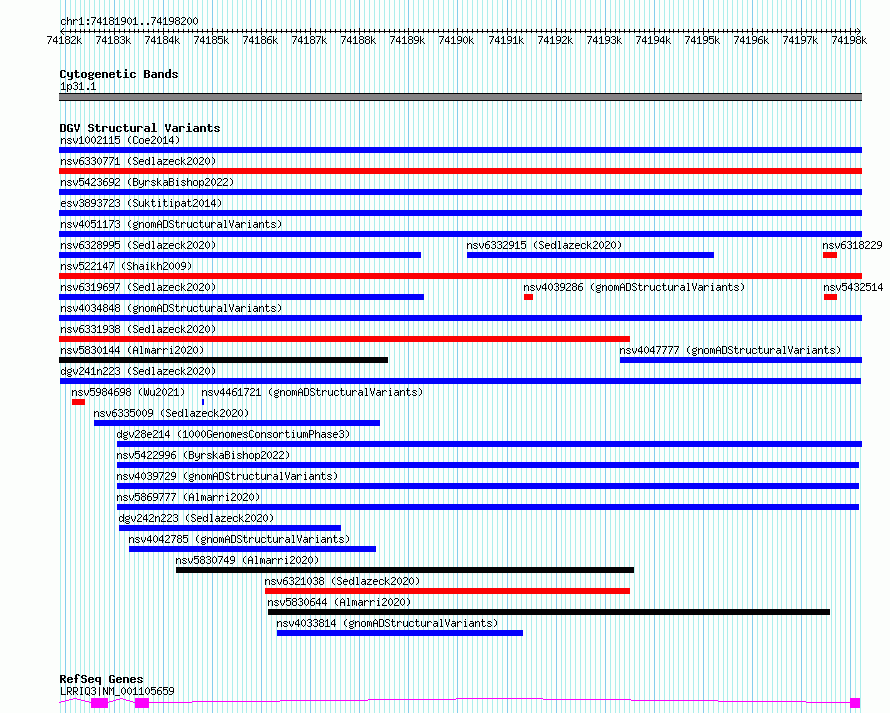This screenshot has width=890, height=713.
Task: Open nsv4034848 gnomAD variant label
Action: tap(171, 308)
